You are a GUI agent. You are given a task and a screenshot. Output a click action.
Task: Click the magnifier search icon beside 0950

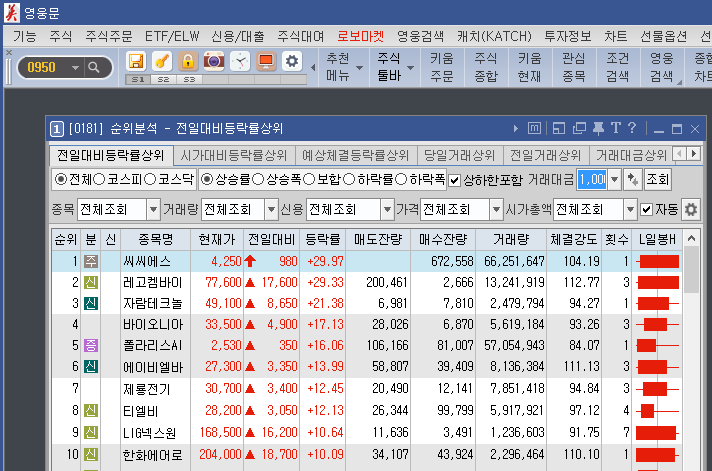94,68
